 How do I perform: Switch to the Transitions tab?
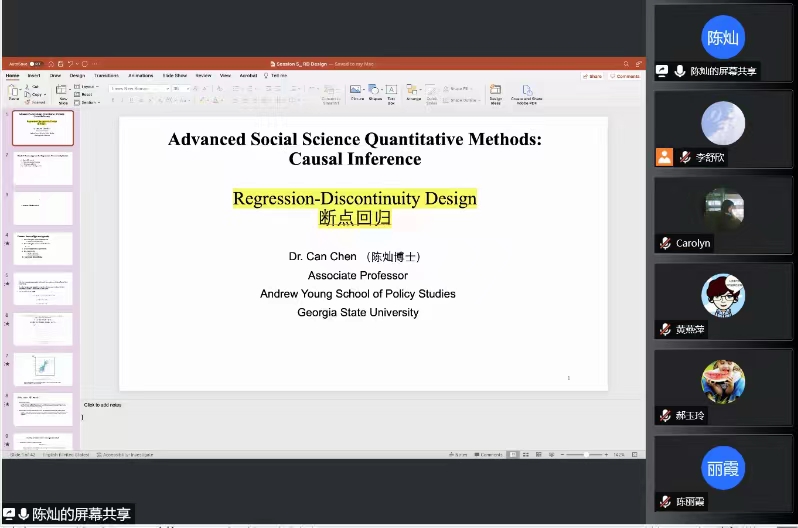coord(106,75)
